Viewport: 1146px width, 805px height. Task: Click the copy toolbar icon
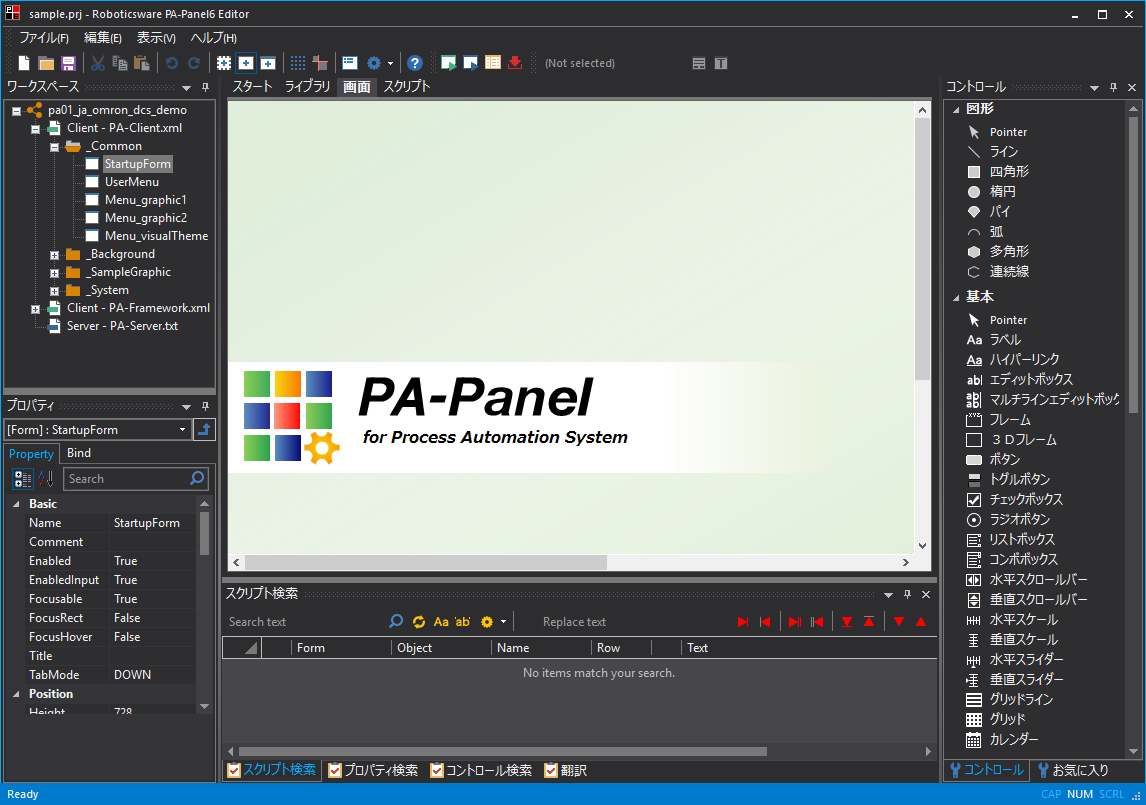pyautogui.click(x=120, y=64)
